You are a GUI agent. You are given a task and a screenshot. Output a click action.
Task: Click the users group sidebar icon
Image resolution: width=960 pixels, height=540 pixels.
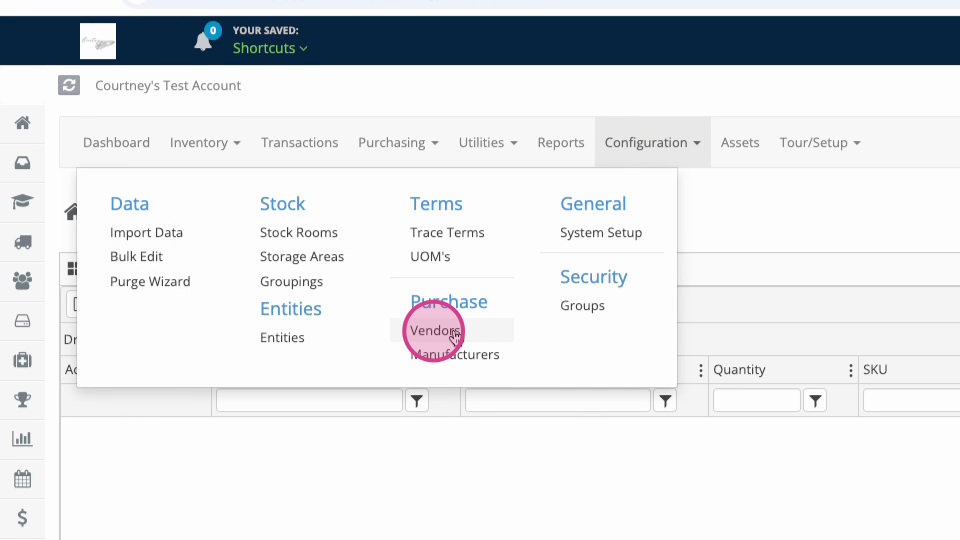pyautogui.click(x=23, y=281)
